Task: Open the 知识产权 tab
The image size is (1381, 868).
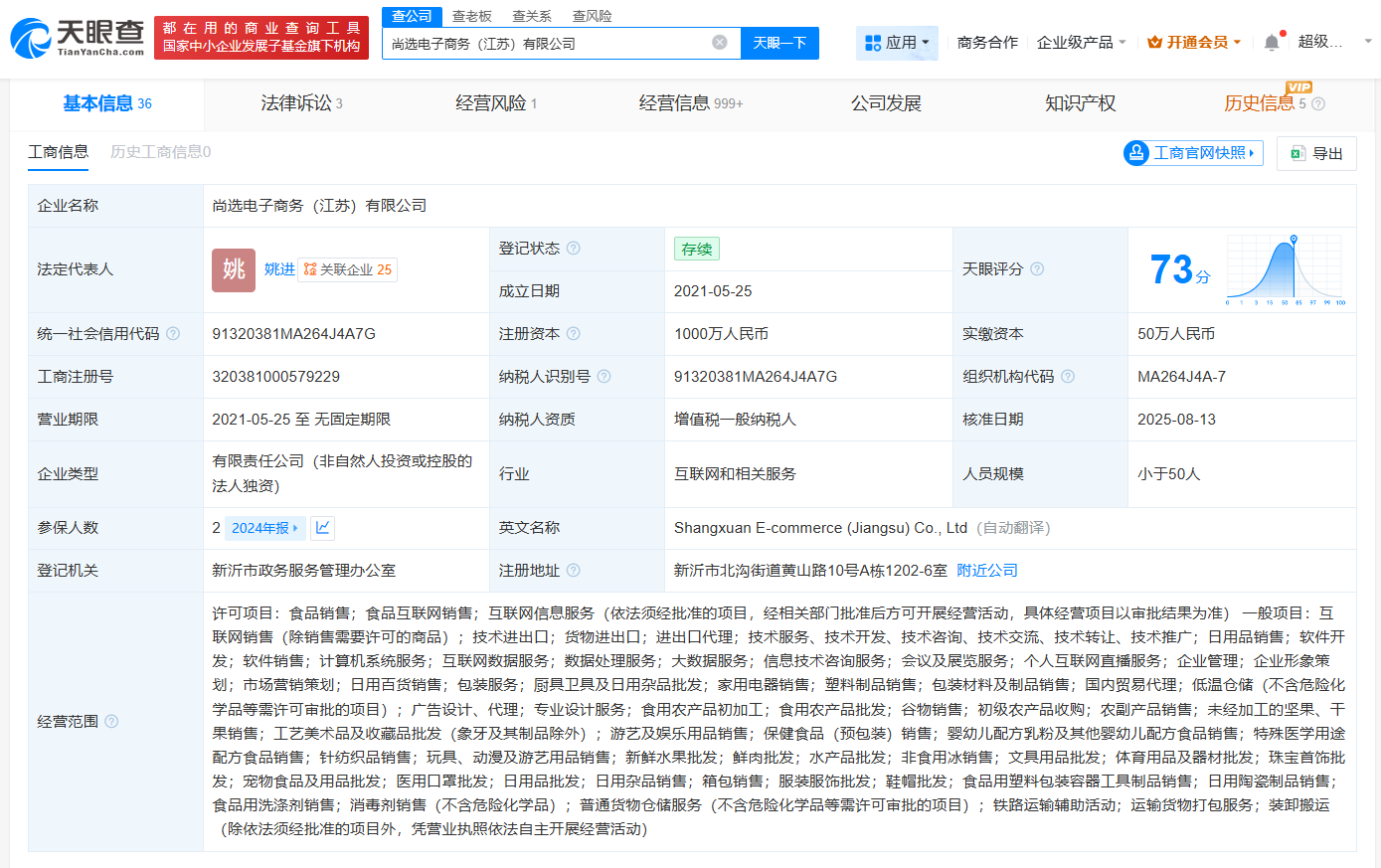Action: pyautogui.click(x=1080, y=102)
